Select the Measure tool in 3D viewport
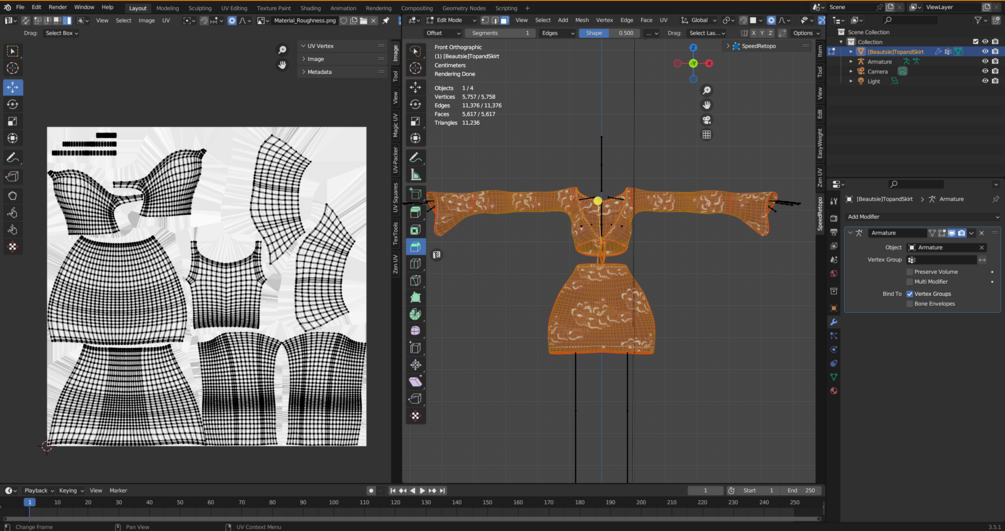Viewport: 1005px width, 531px height. (415, 175)
